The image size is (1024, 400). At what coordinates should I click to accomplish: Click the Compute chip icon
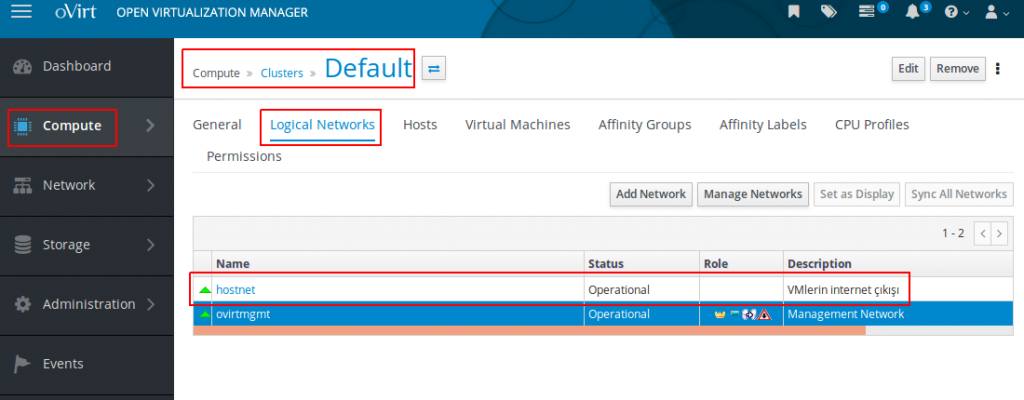(22, 125)
